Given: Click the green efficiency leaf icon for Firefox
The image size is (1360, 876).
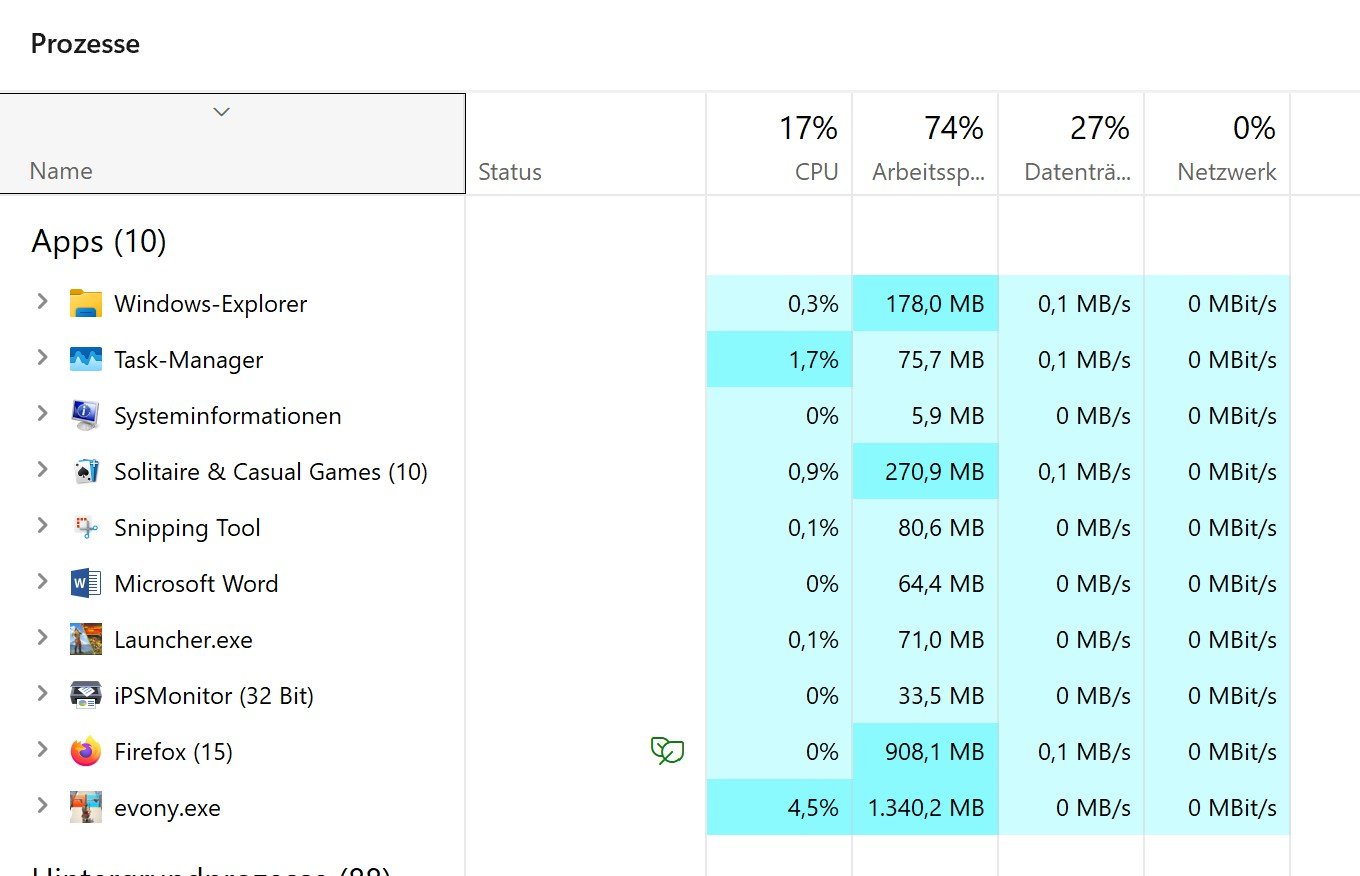Looking at the screenshot, I should tap(667, 750).
